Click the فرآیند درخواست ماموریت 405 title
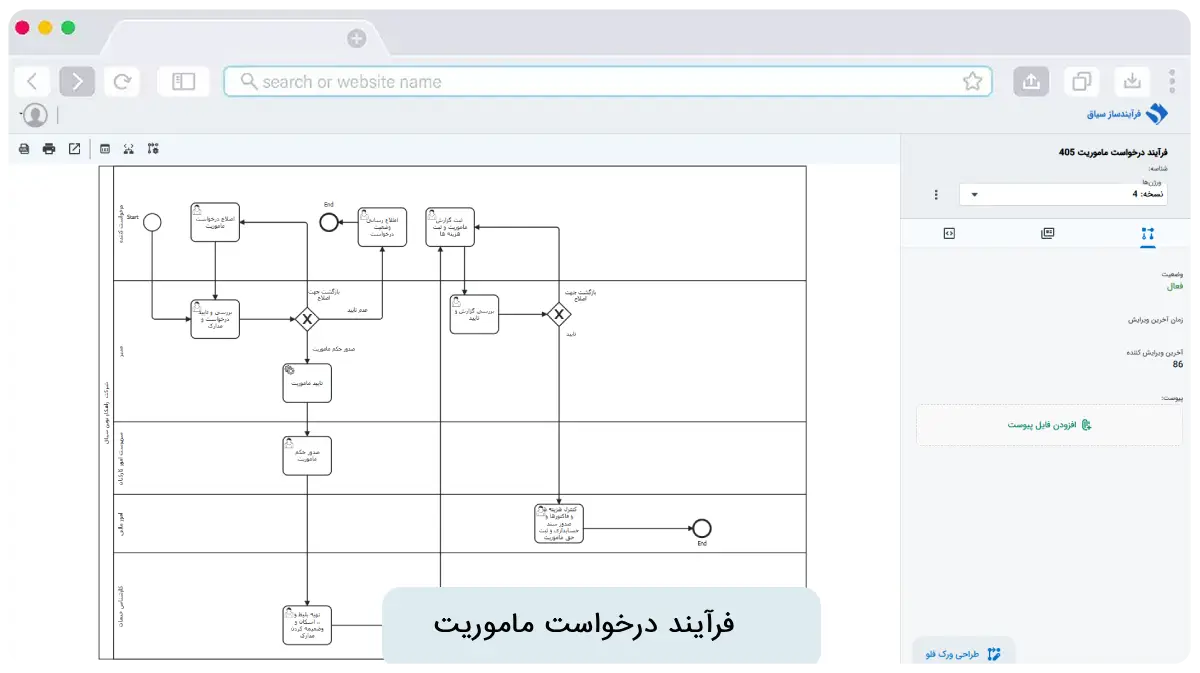The height and width of the screenshot is (673, 1200). tap(1113, 152)
